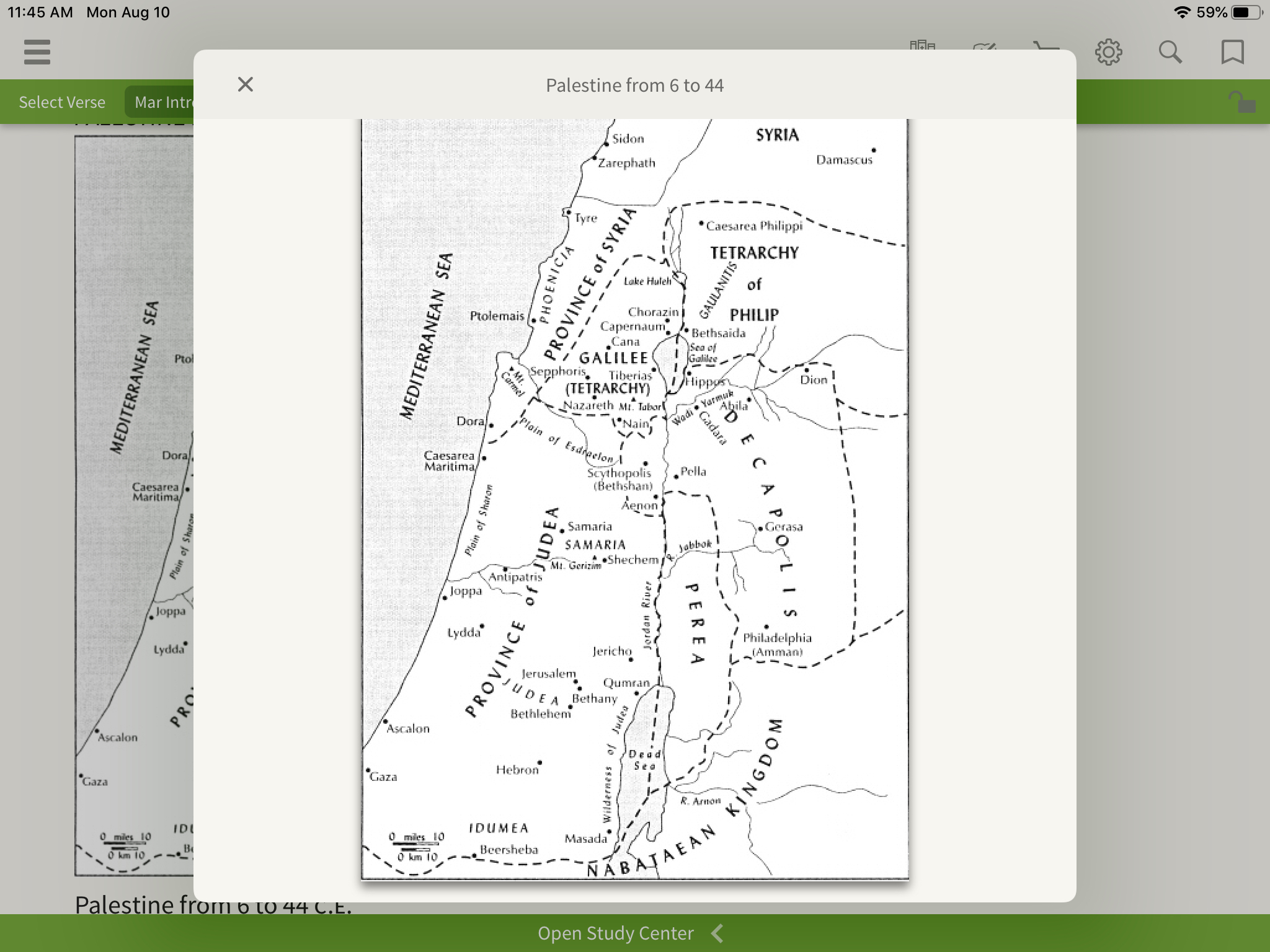Tap the background map thumbnail behind popup
This screenshot has height=952, width=1270.
click(134, 505)
